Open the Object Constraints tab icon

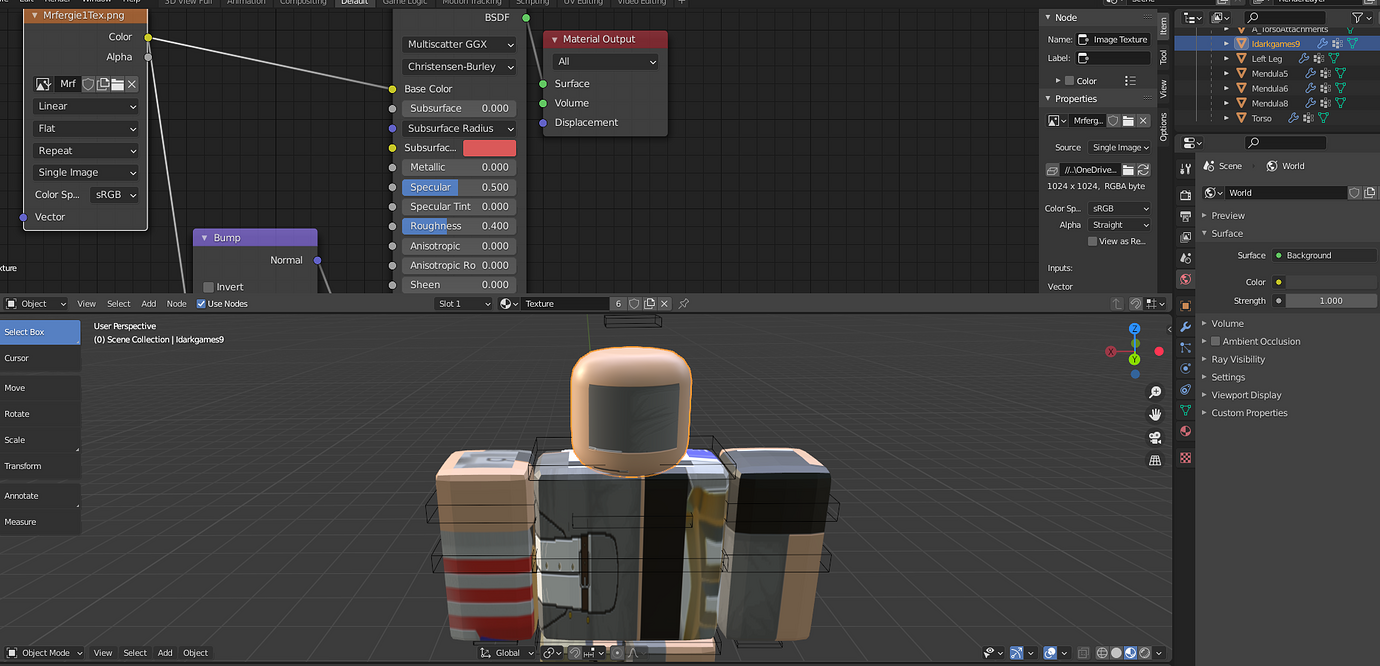pos(1185,389)
